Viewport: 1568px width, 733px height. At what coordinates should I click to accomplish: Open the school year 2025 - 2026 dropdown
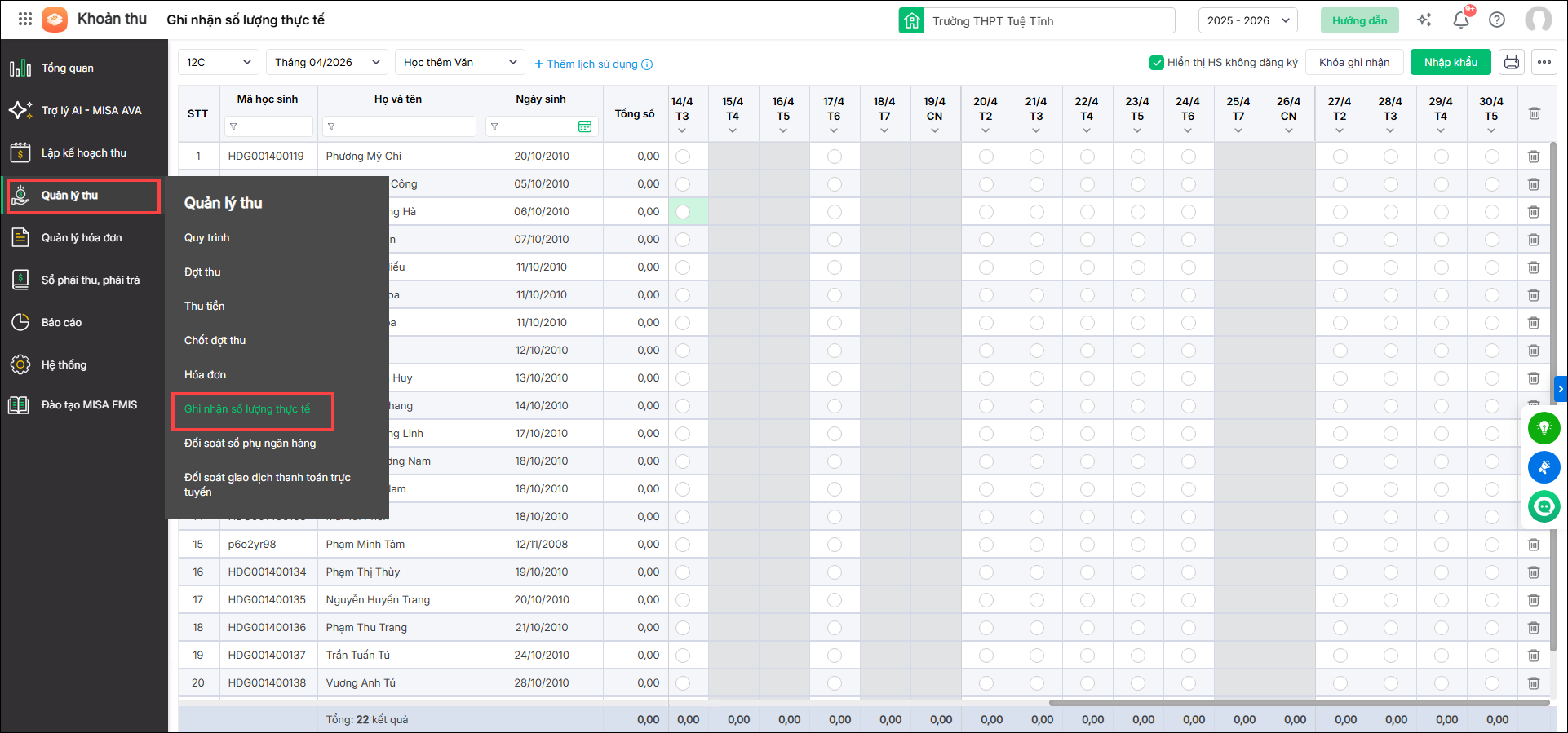coord(1247,20)
